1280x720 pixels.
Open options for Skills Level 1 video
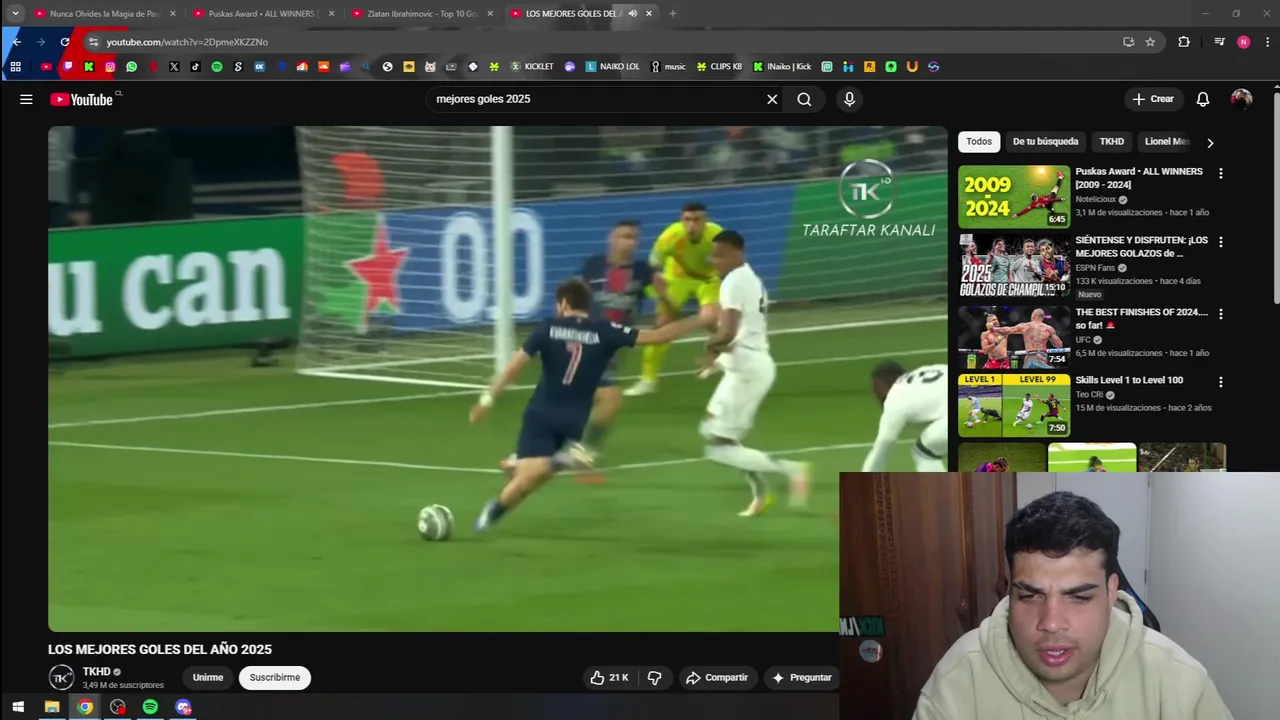click(1220, 382)
